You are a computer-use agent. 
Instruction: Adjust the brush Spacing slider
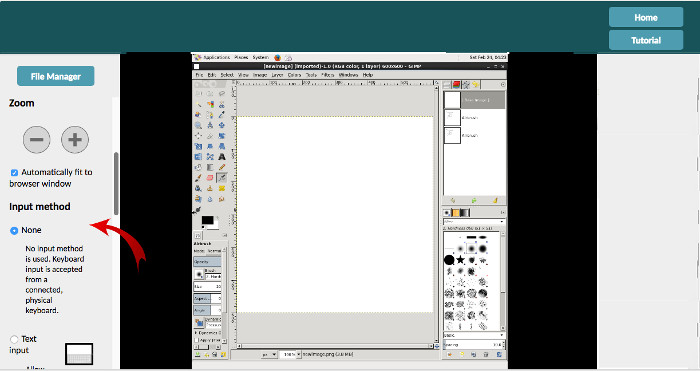(473, 345)
